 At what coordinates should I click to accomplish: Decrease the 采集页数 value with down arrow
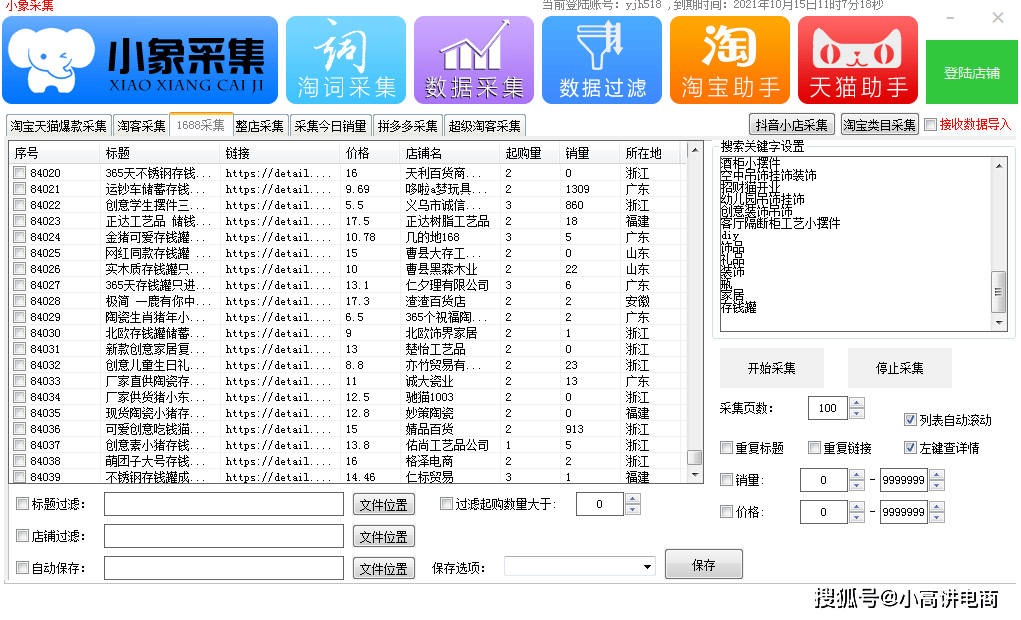pos(857,413)
